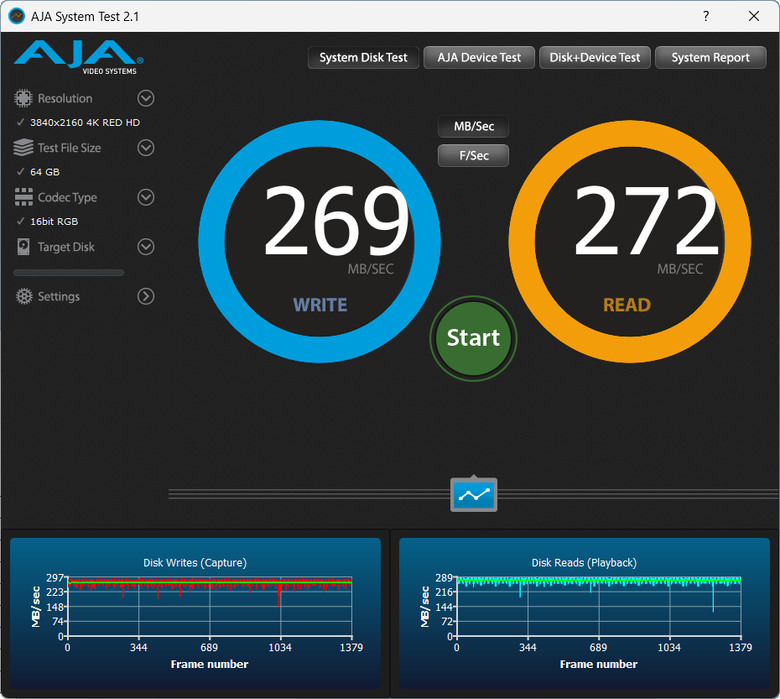Screen dimensions: 780x699
Task: Click the 16bit RGB codec value
Action: pyautogui.click(x=54, y=221)
